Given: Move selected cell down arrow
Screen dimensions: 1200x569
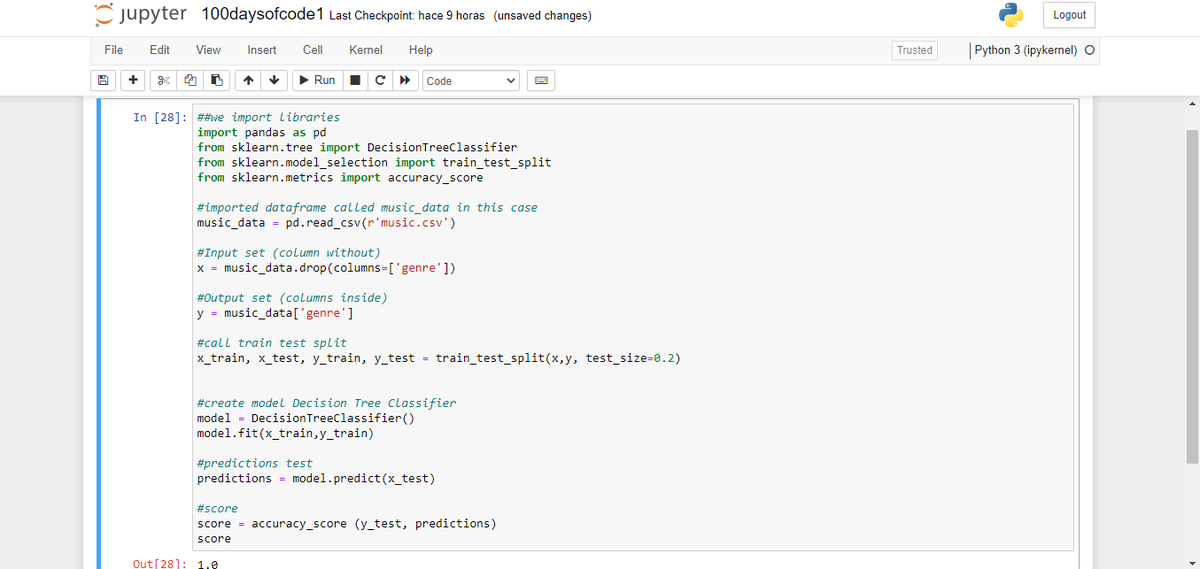Looking at the screenshot, I should point(274,80).
